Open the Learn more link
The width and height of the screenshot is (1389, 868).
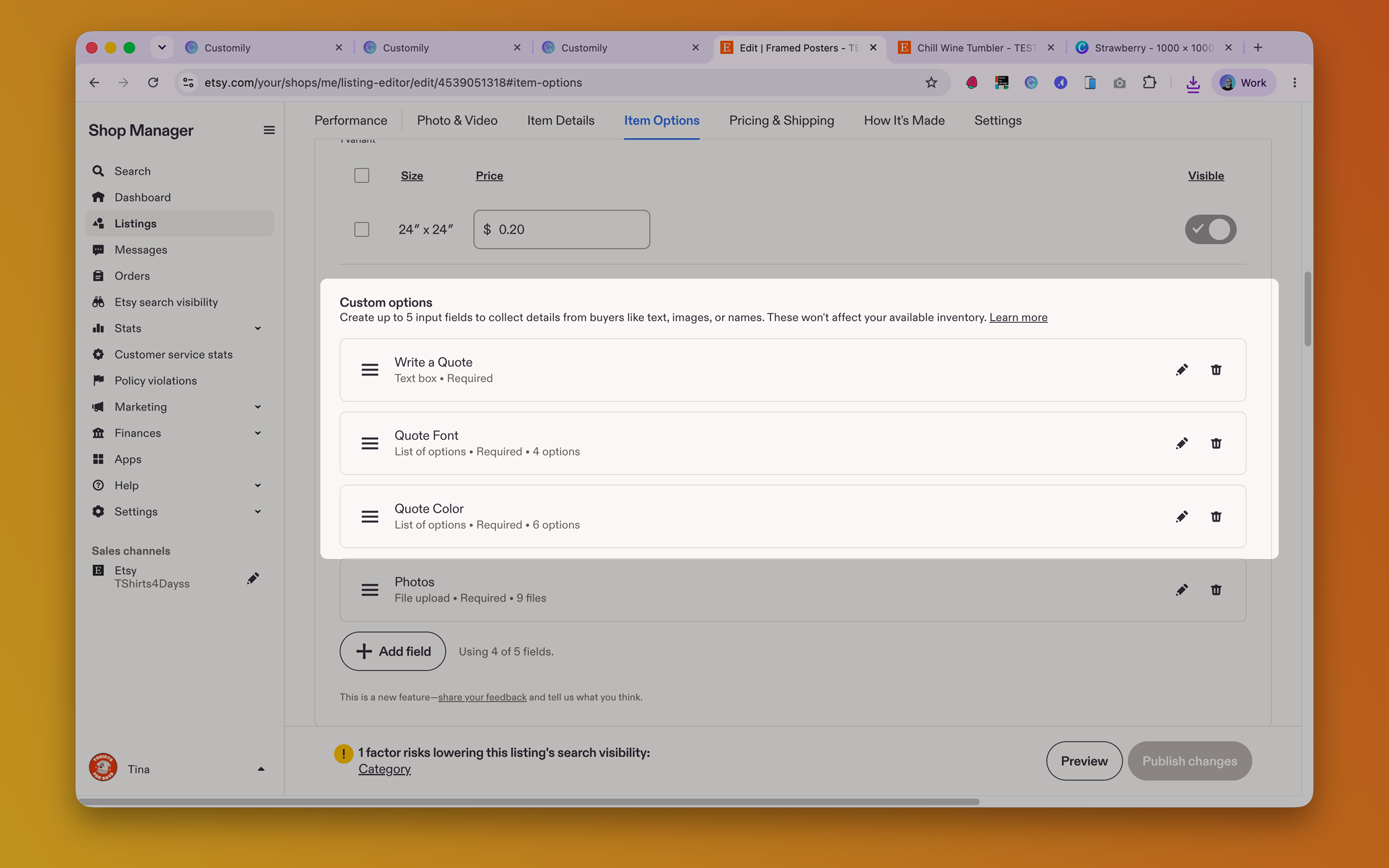click(x=1018, y=317)
